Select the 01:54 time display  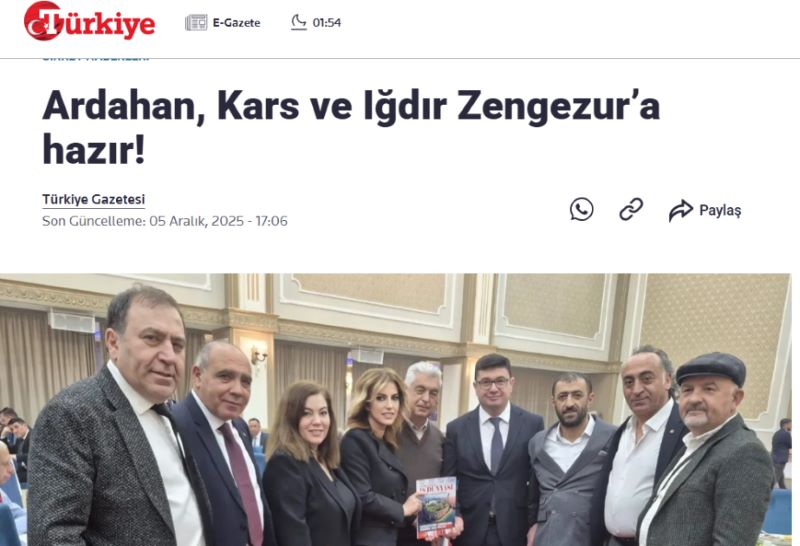point(327,23)
